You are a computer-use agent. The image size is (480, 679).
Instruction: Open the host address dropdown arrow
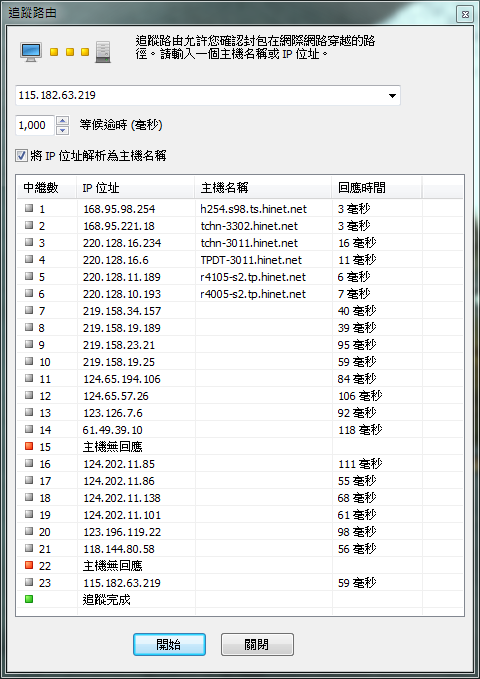(x=392, y=96)
